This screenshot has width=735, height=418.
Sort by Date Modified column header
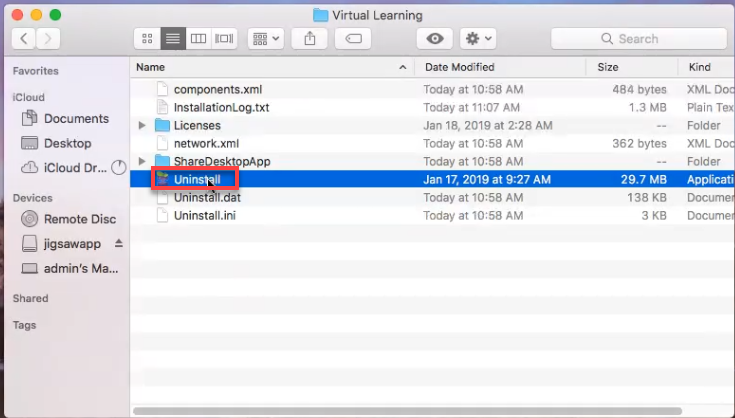coord(460,67)
